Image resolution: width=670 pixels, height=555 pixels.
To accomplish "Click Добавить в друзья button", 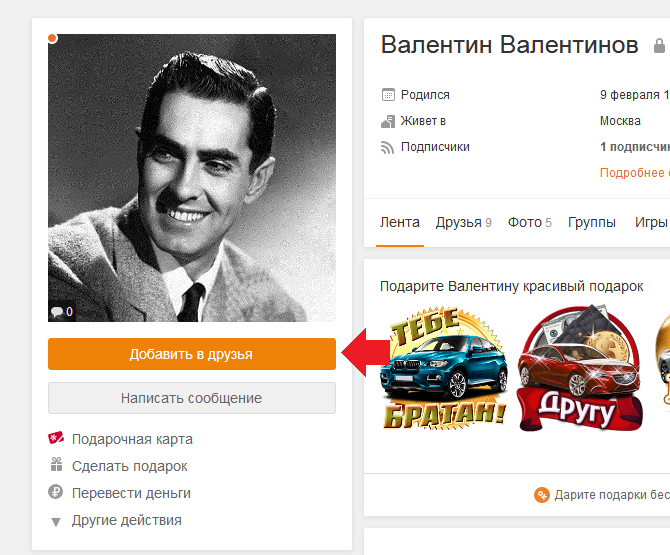I will (x=192, y=354).
